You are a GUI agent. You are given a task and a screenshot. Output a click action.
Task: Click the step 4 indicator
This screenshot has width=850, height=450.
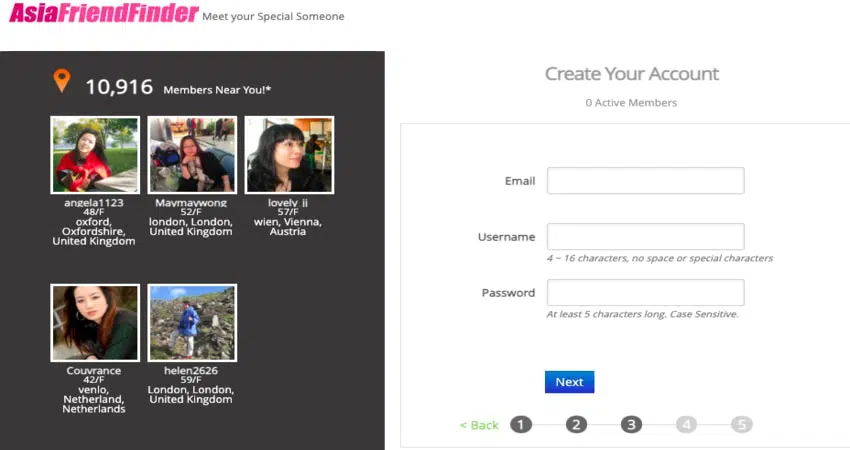pos(686,425)
